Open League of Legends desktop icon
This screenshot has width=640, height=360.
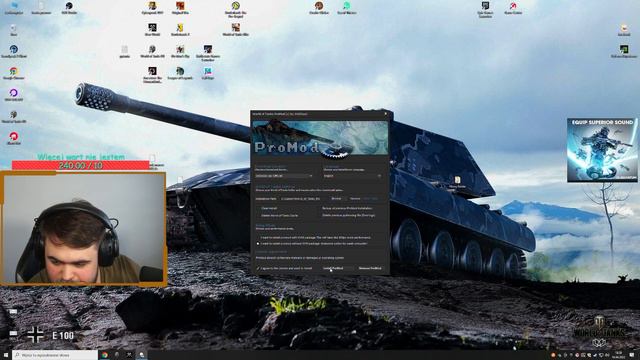[180, 73]
